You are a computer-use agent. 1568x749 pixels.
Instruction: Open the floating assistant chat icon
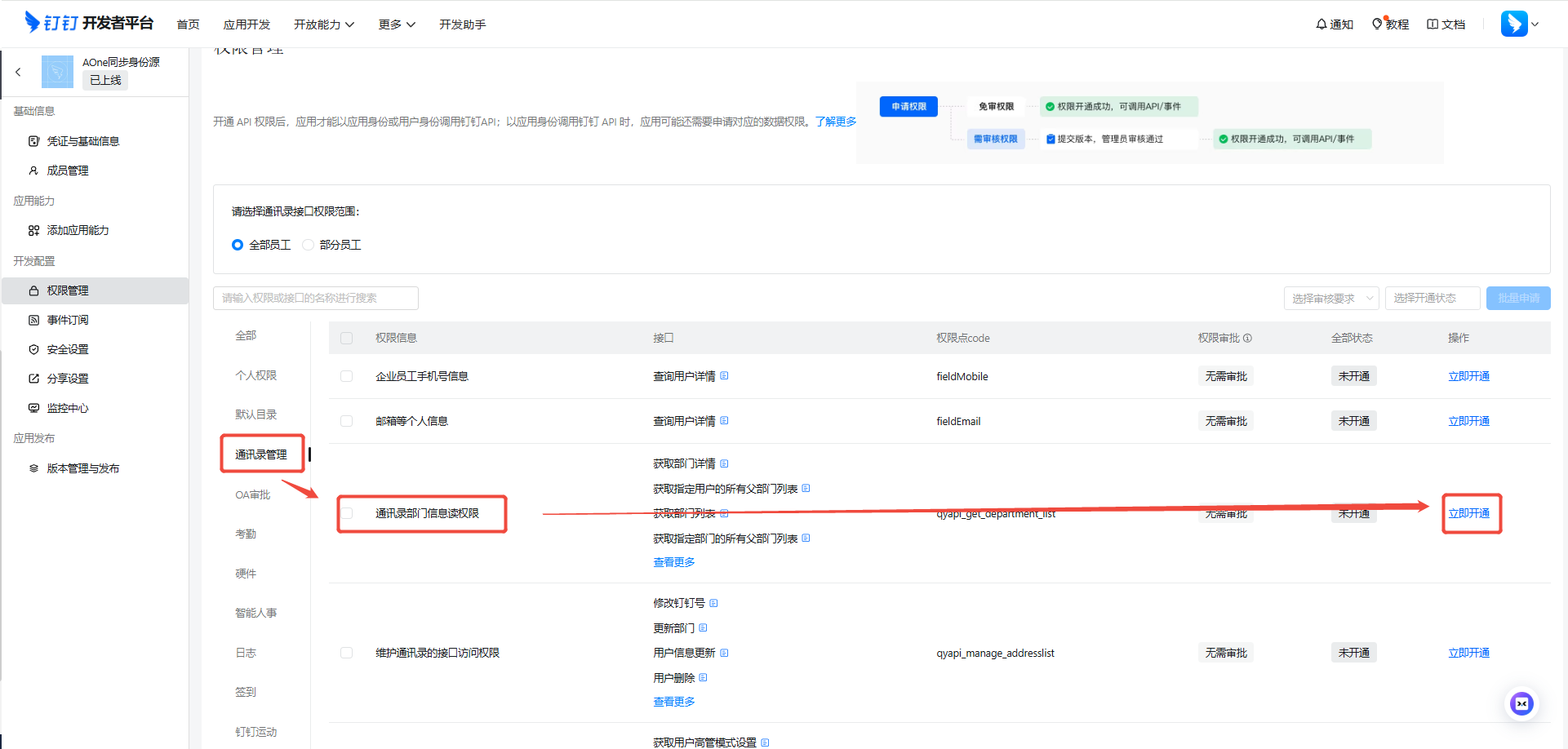1521,703
